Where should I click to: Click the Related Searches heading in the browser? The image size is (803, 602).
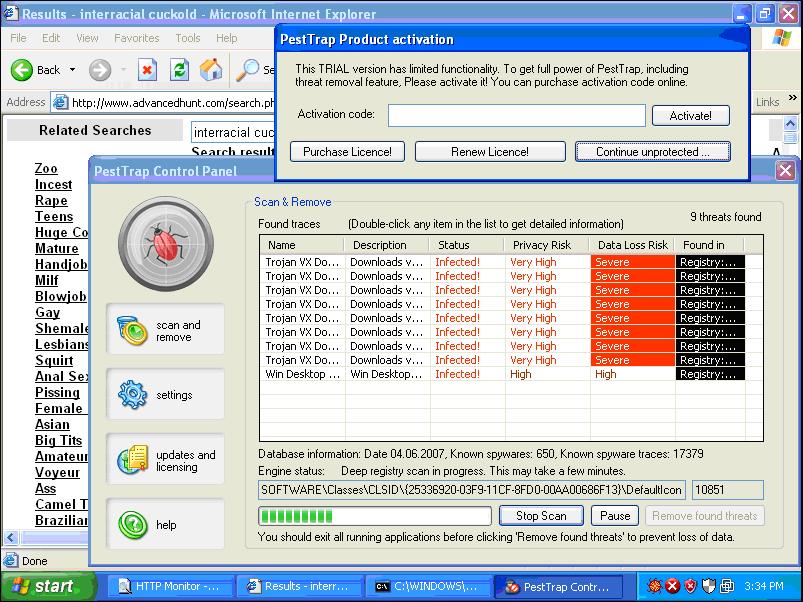[x=95, y=131]
